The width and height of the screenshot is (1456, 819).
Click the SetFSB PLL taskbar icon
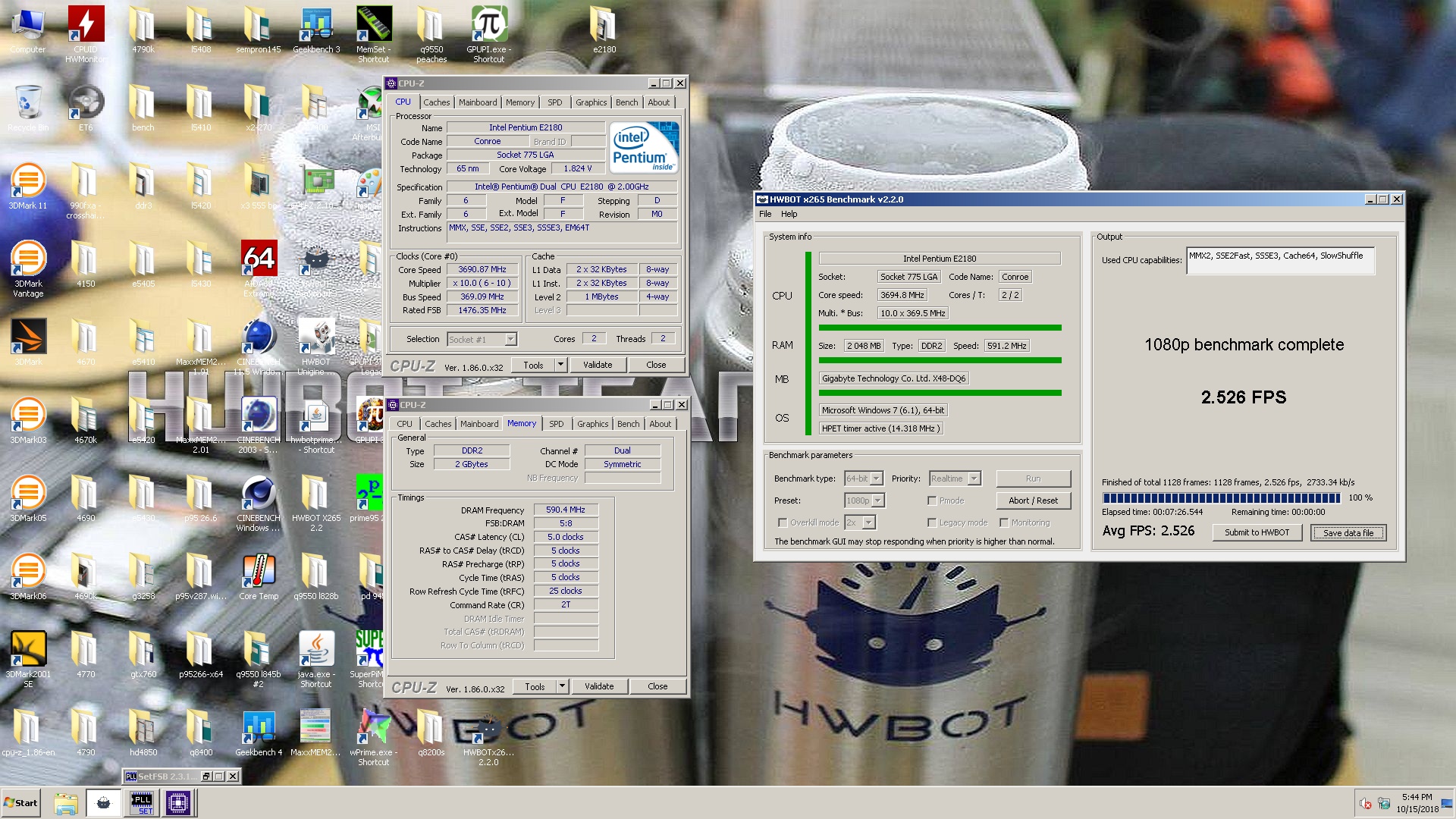tap(142, 803)
